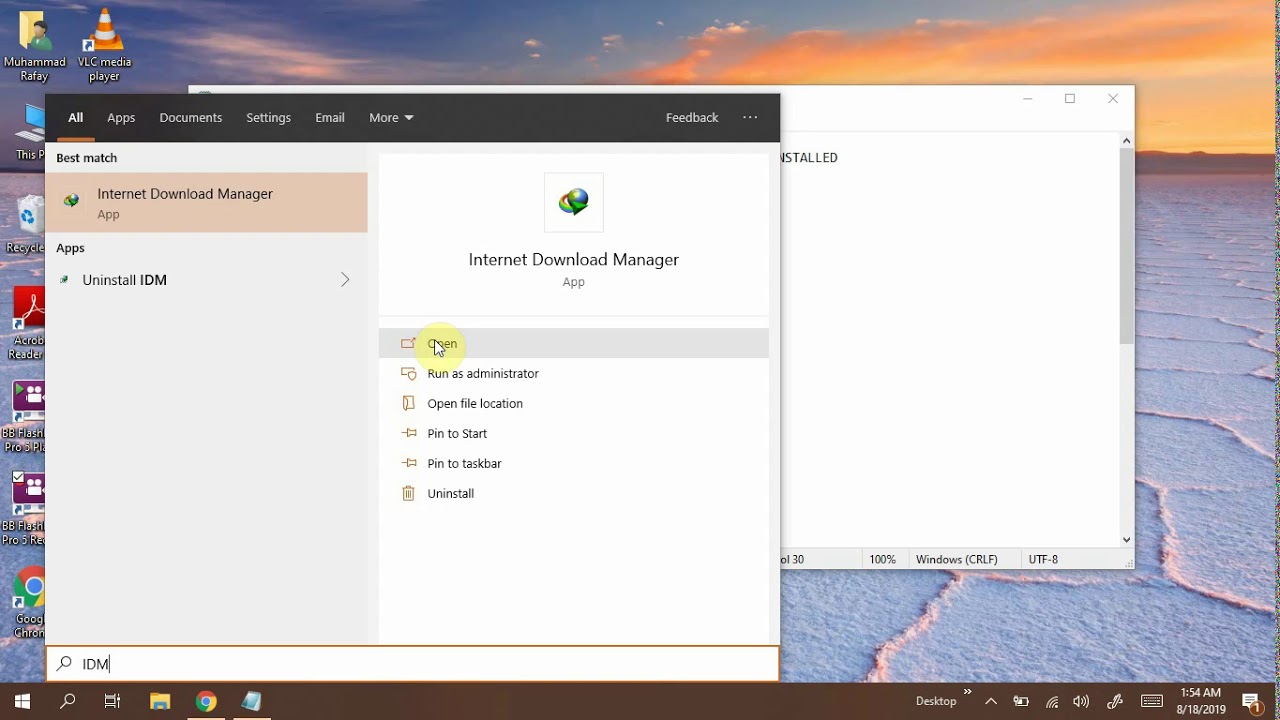
Task: Click the Notepad vertical scrollbar thumb
Action: [x=1126, y=246]
